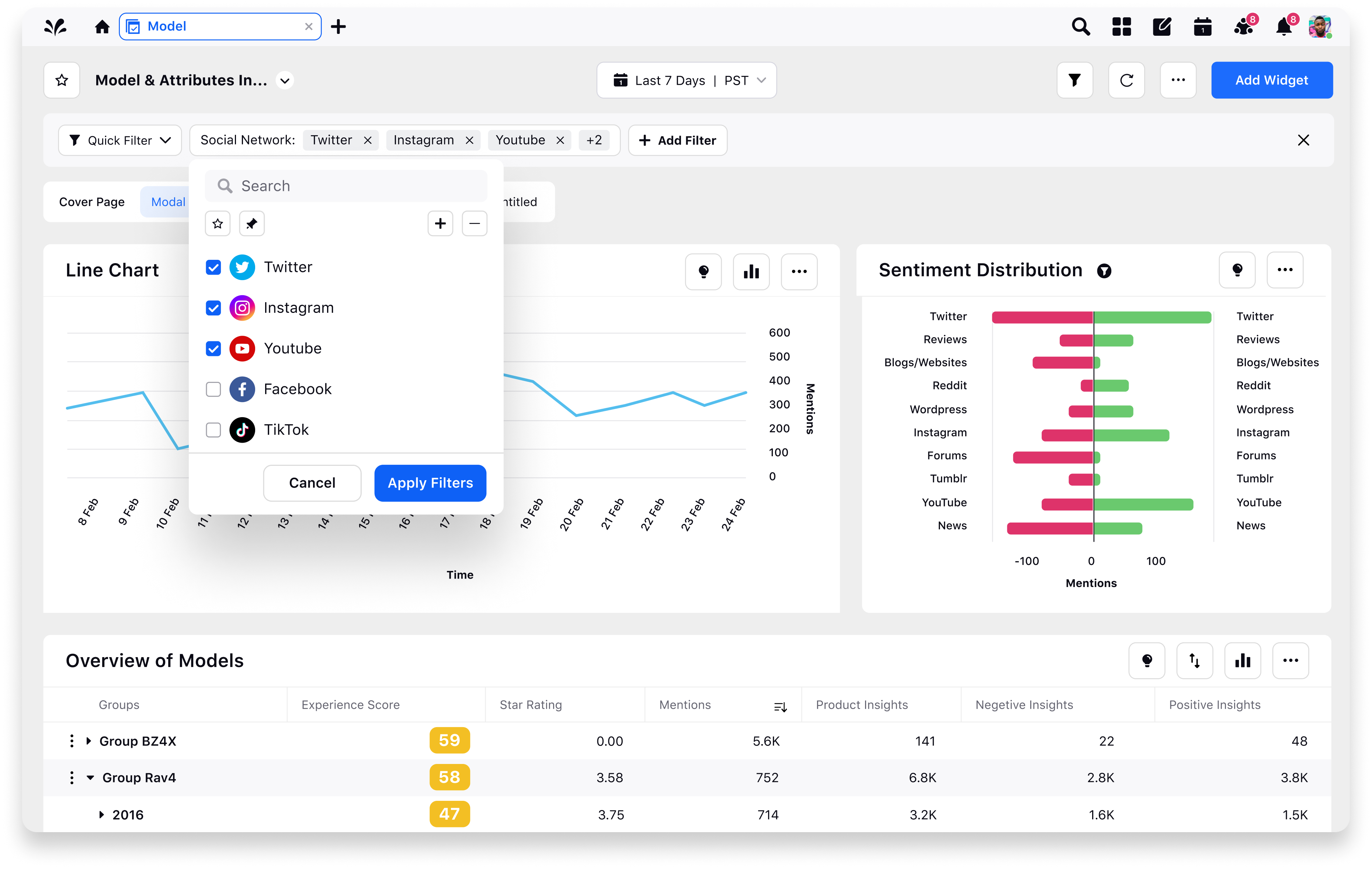The width and height of the screenshot is (1372, 869).
Task: Click the Add Widget button
Action: coord(1271,80)
